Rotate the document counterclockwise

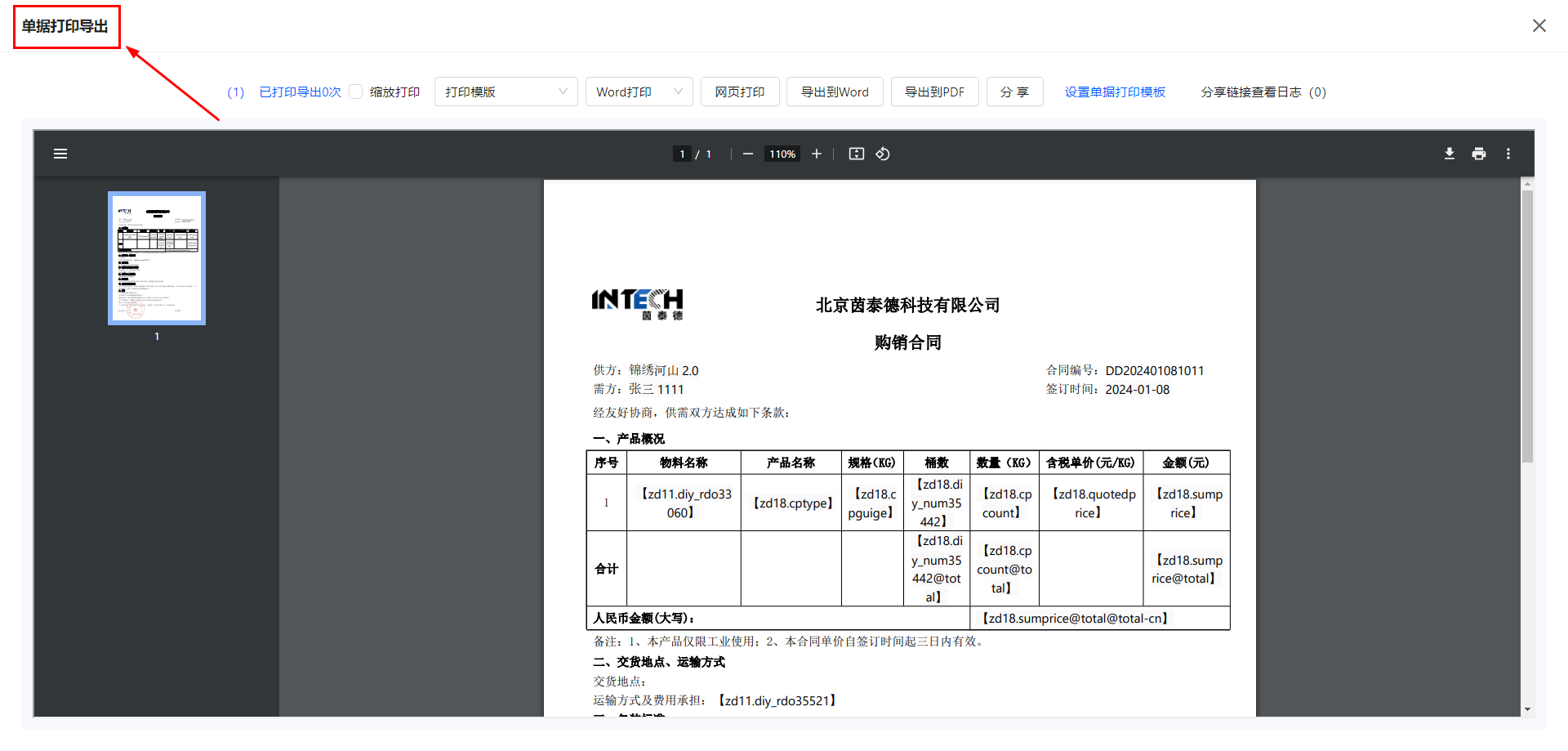(x=883, y=154)
